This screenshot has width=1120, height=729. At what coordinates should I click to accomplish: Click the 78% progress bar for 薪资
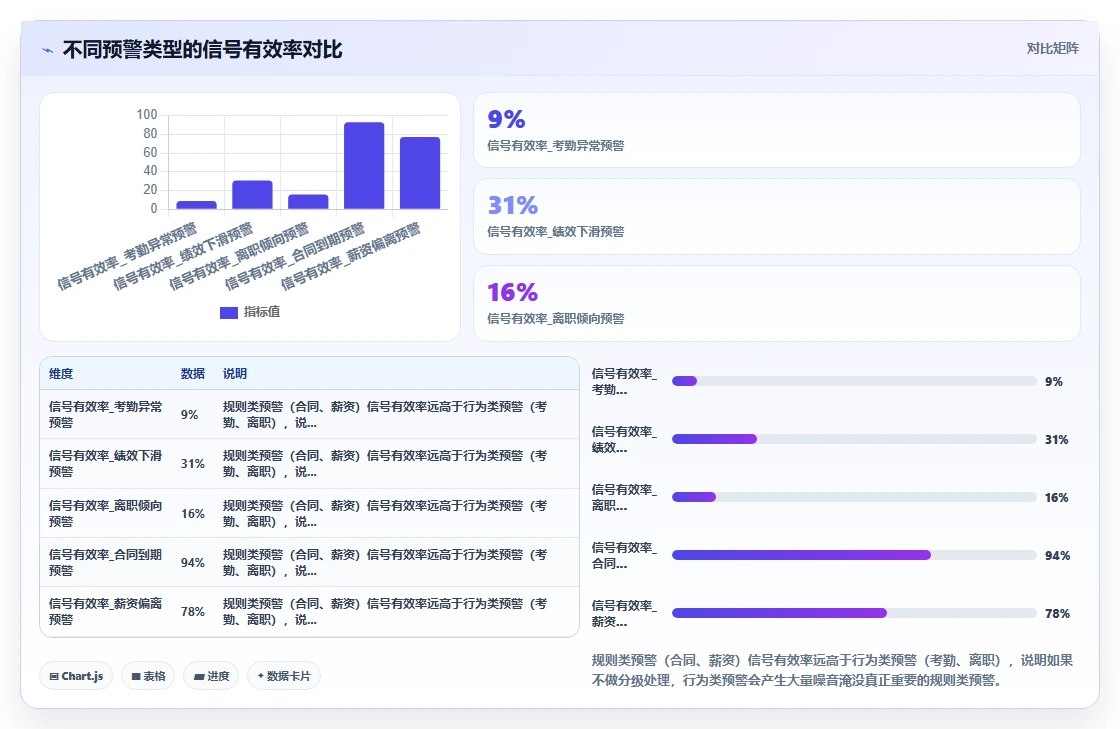point(854,613)
